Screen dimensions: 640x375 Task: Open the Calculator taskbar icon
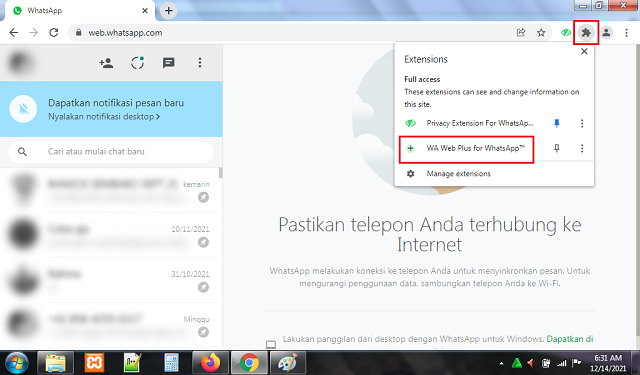171,363
